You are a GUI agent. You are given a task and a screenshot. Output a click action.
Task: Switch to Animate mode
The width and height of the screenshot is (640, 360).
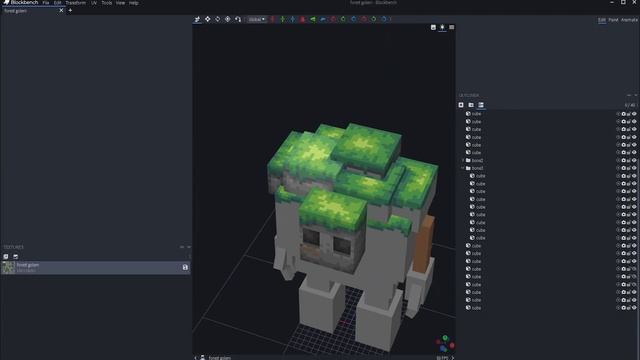coord(629,20)
